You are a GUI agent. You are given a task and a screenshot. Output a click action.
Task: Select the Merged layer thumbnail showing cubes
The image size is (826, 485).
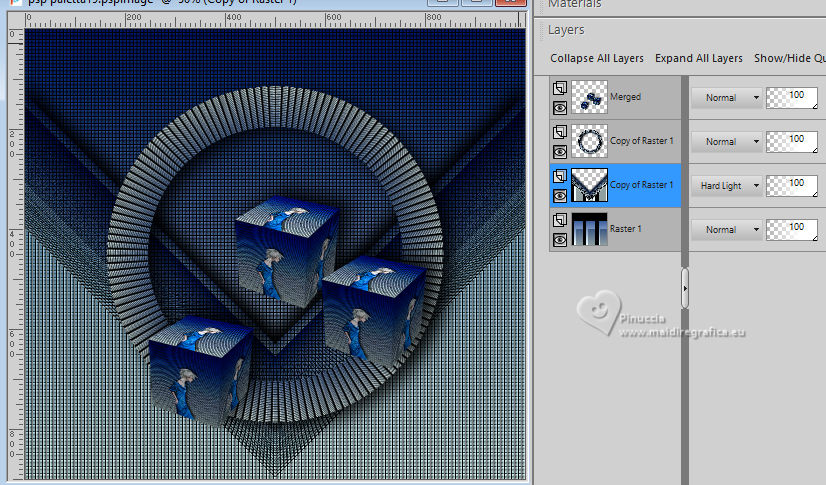(589, 97)
